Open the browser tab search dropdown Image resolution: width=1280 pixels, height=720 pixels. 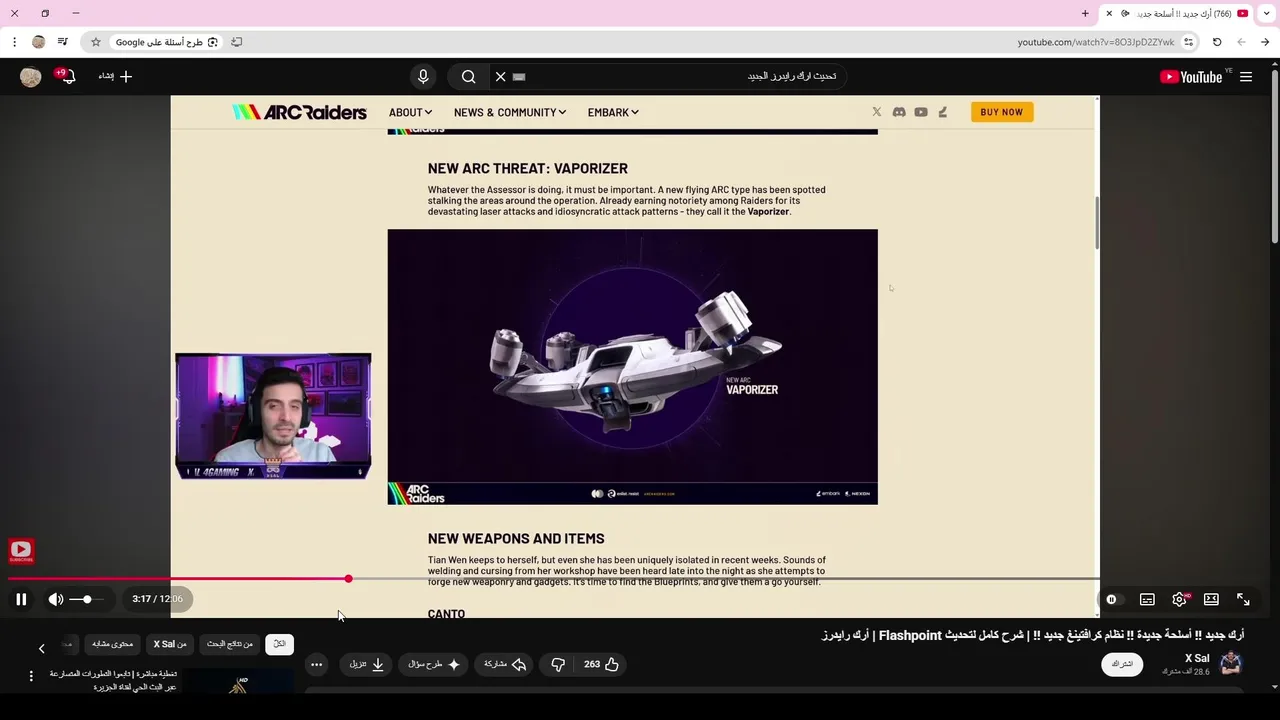[x=1267, y=13]
